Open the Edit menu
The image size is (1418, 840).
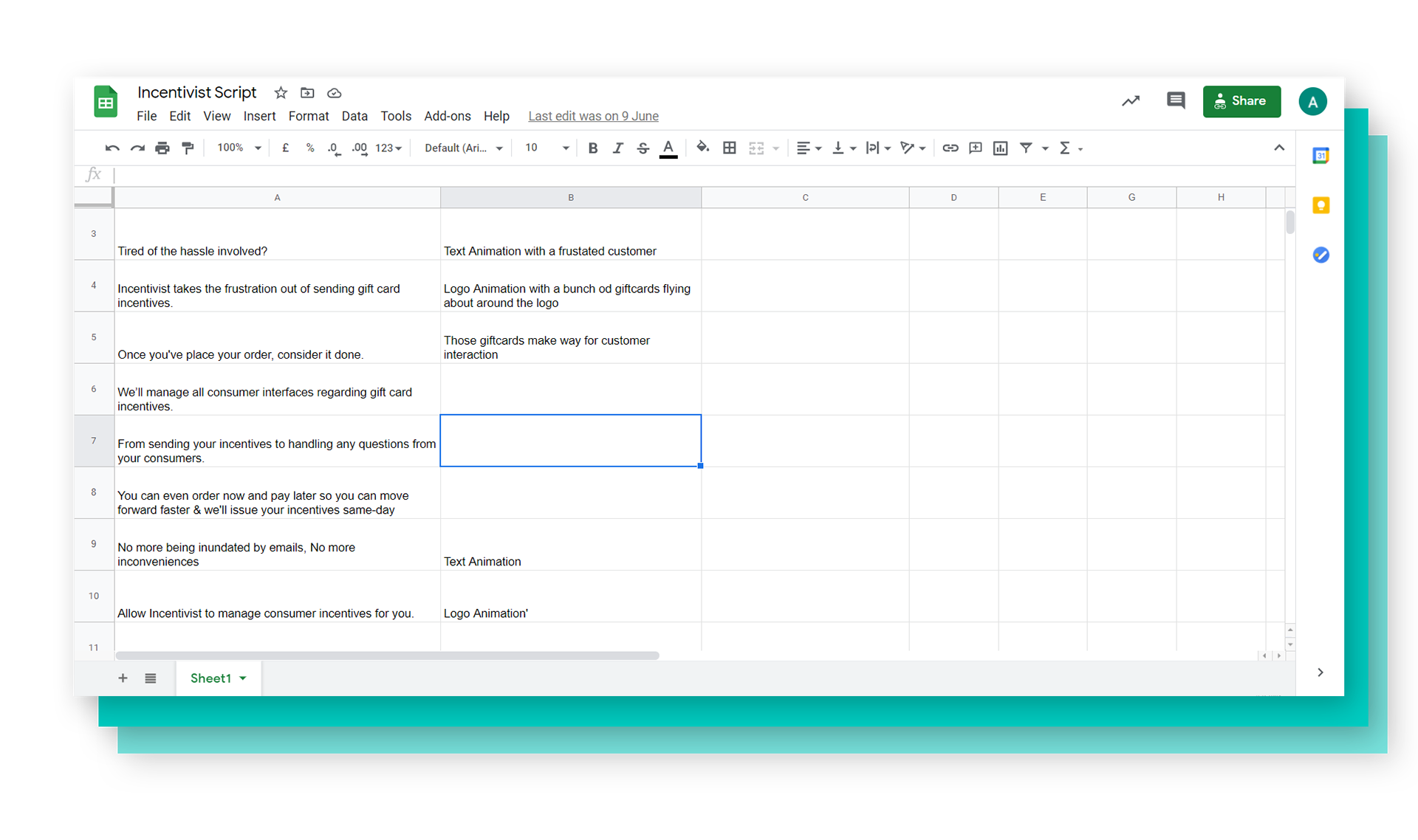pos(179,116)
